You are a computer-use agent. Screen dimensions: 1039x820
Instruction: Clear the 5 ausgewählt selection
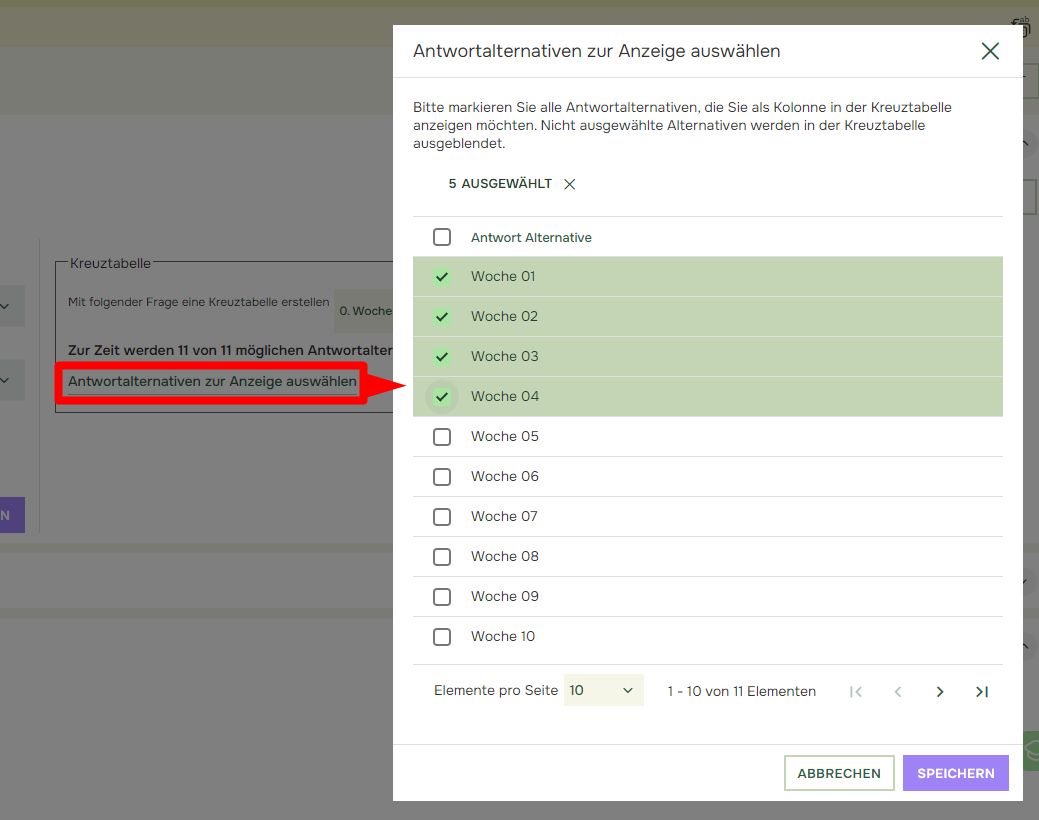pos(569,184)
